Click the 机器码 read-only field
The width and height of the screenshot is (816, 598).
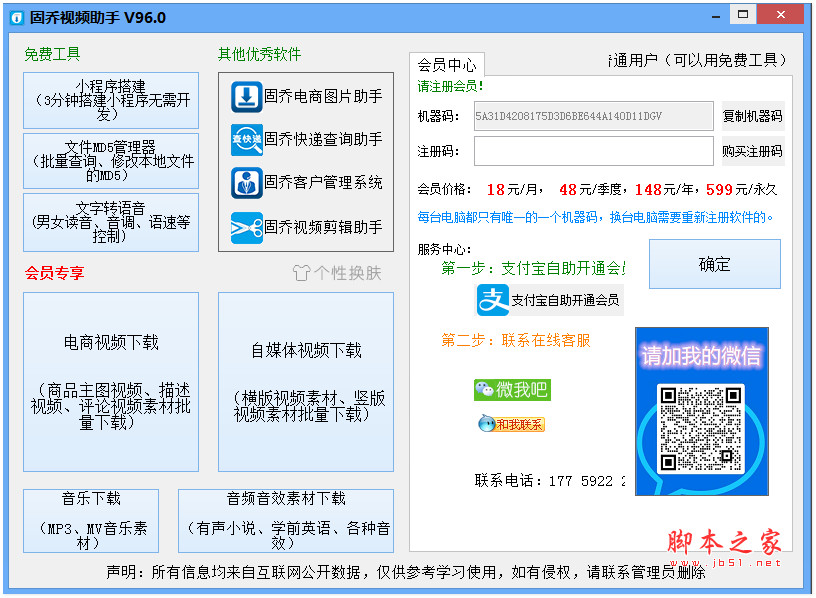593,116
